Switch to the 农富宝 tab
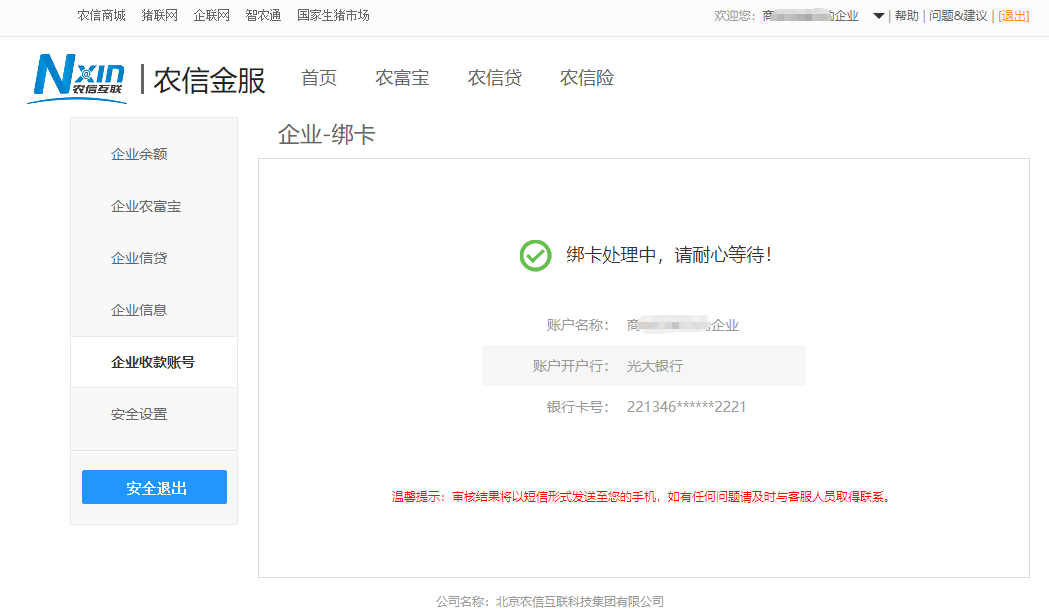Image resolution: width=1049 pixels, height=614 pixels. click(x=402, y=78)
